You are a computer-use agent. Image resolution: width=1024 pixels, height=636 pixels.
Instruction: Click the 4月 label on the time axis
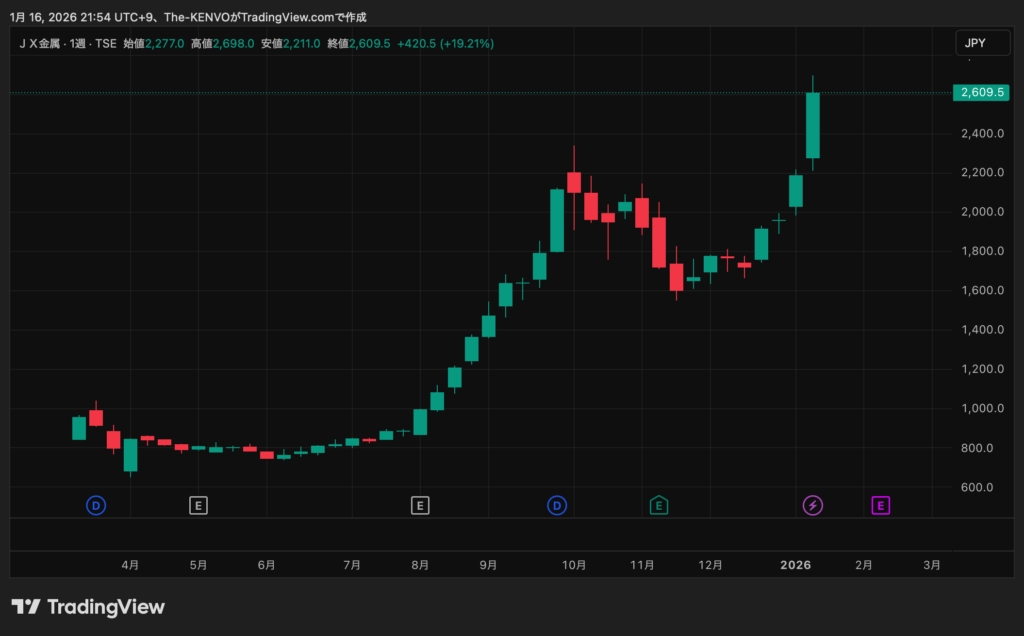[x=130, y=565]
